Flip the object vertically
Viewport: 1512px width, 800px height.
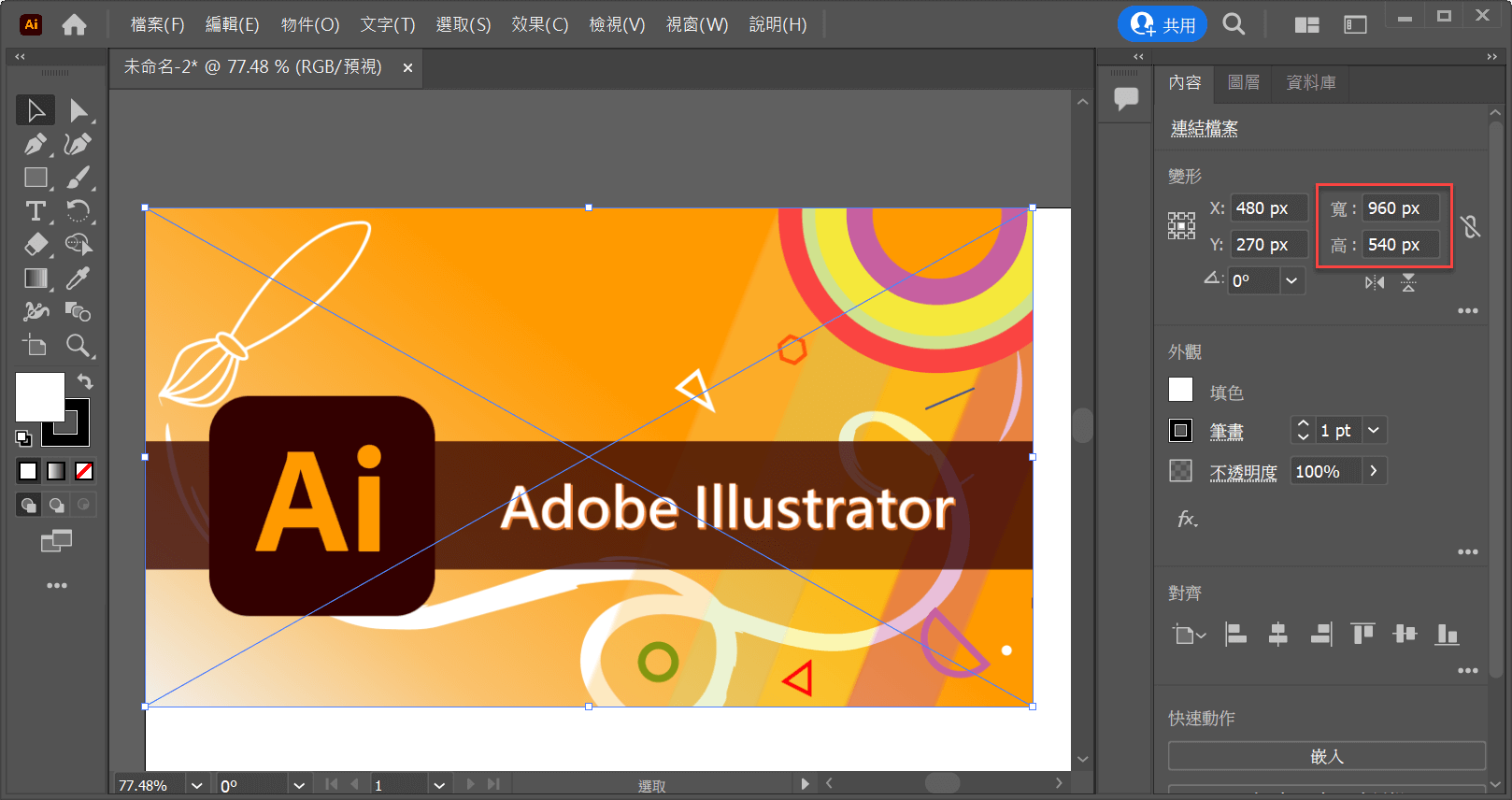click(x=1408, y=282)
